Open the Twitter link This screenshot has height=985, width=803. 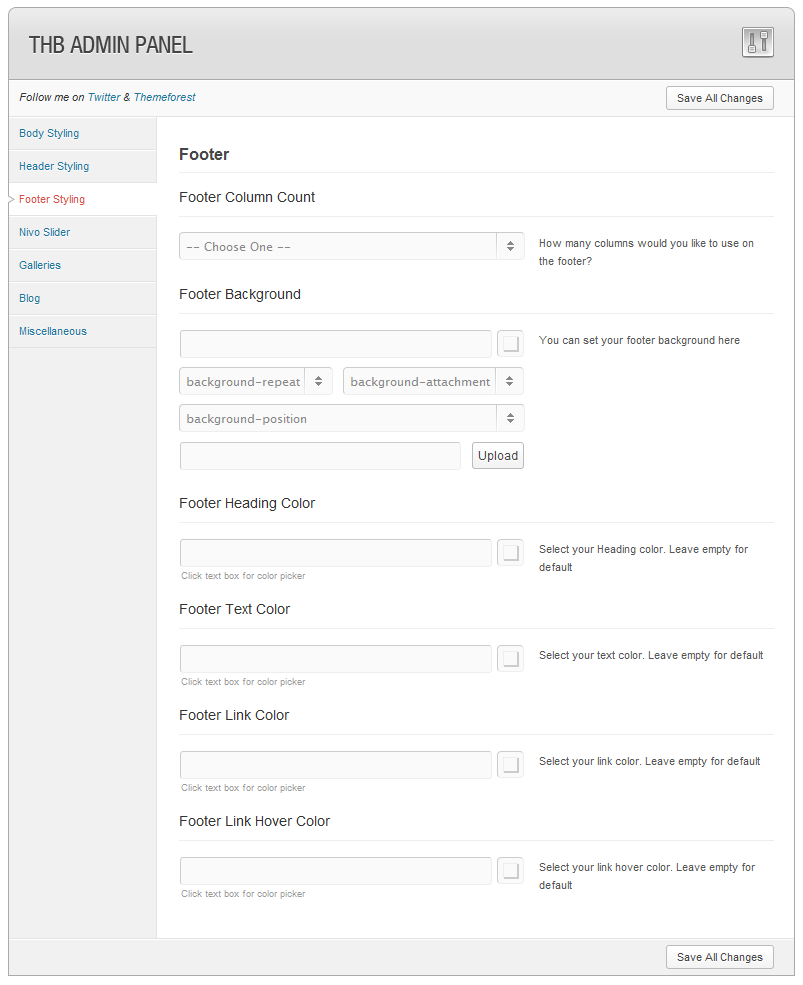coord(104,97)
